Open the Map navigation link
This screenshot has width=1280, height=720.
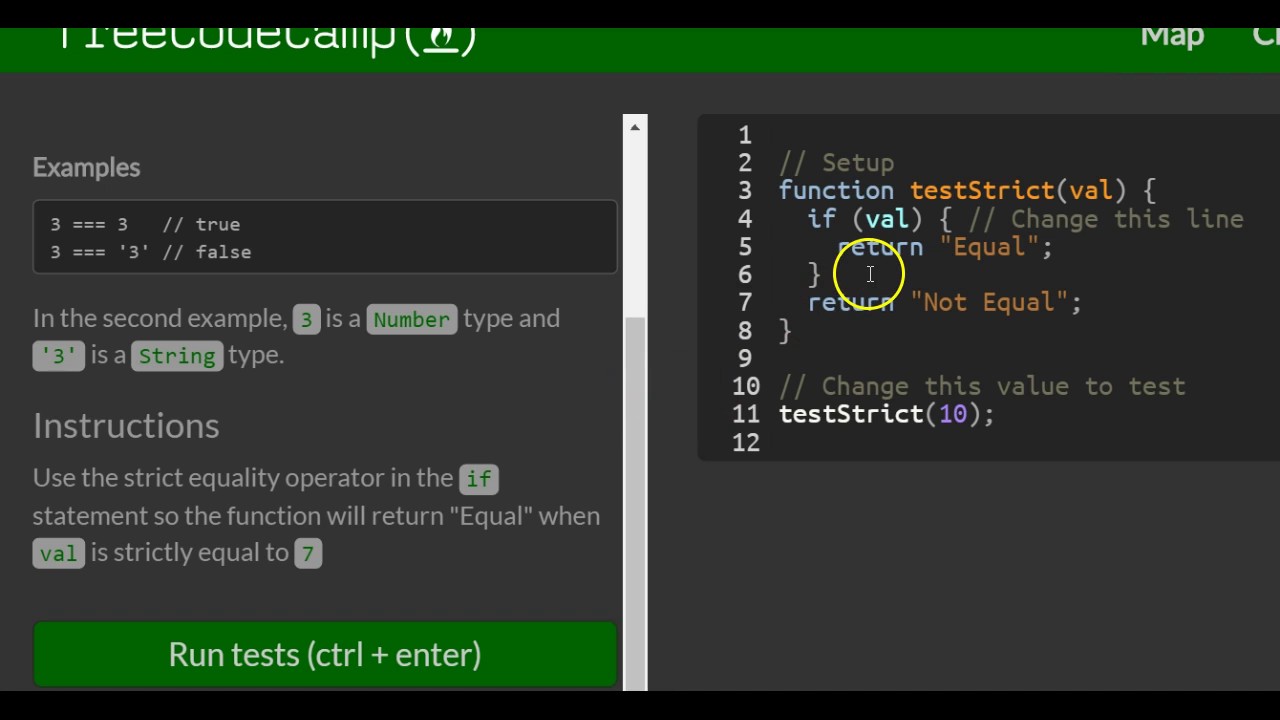(x=1172, y=36)
